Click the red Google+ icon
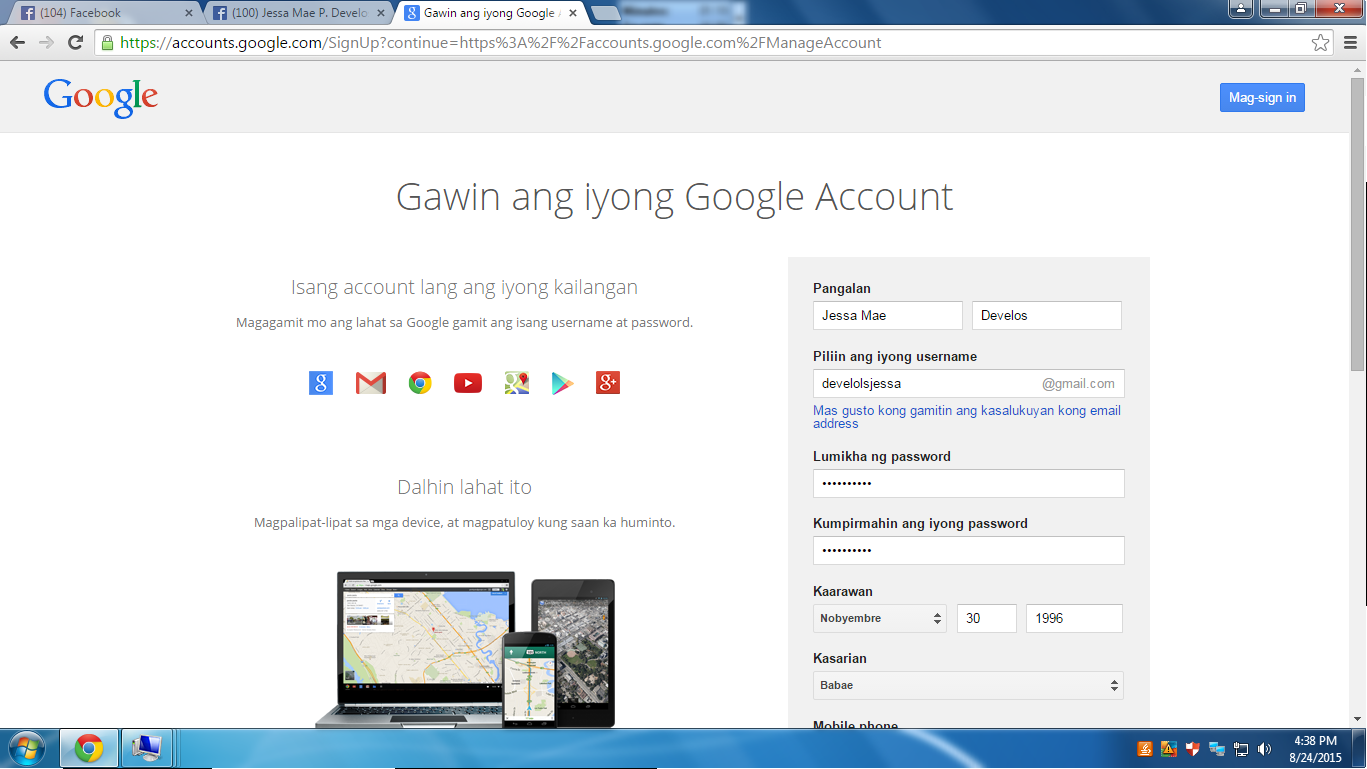The width and height of the screenshot is (1367, 769). click(608, 382)
